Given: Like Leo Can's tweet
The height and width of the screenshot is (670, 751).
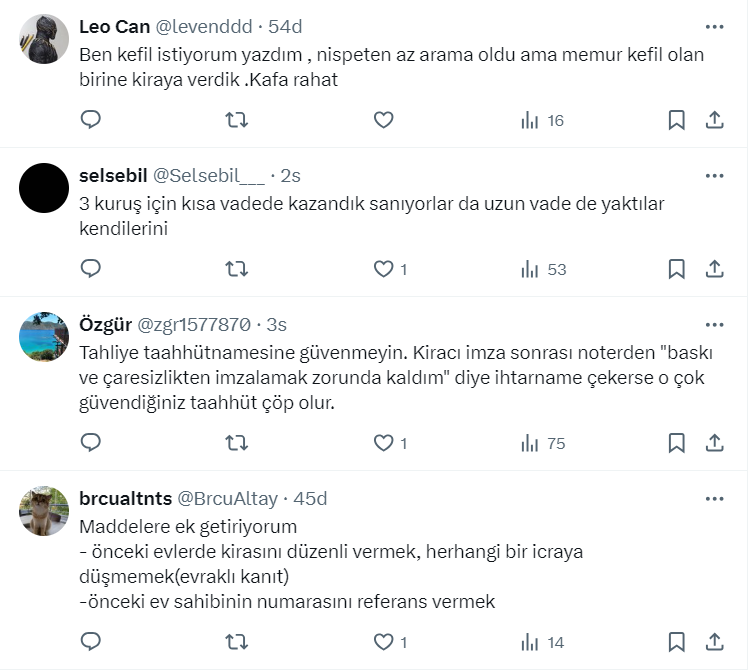Looking at the screenshot, I should (383, 120).
